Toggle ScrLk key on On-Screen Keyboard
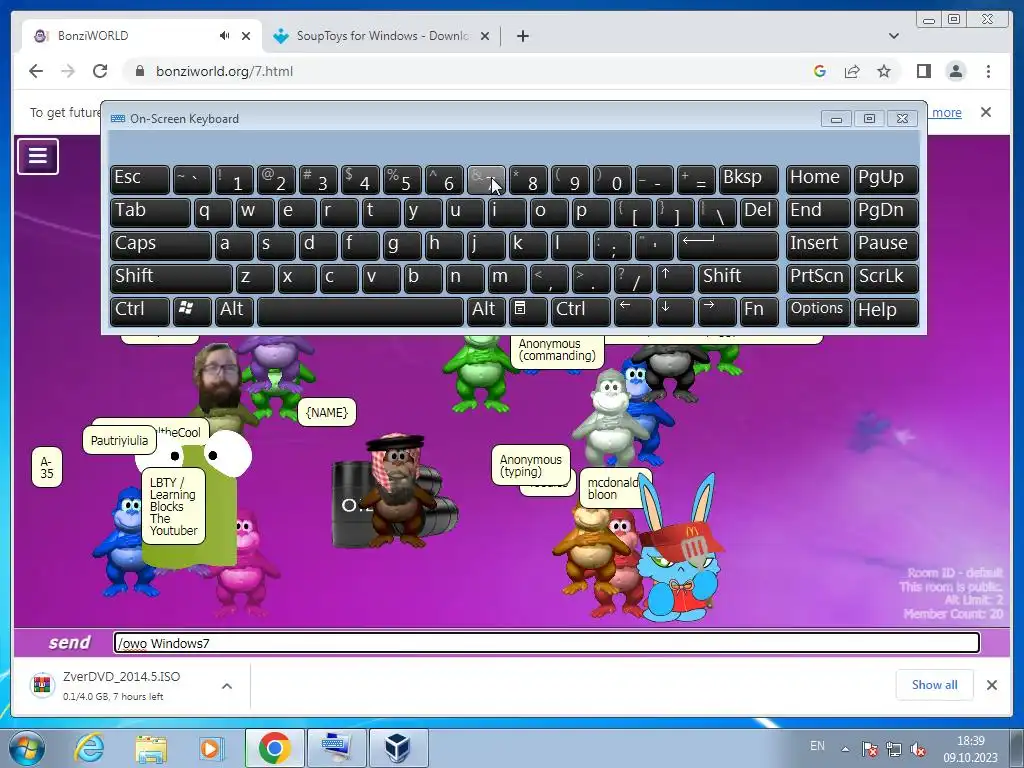 tap(886, 278)
